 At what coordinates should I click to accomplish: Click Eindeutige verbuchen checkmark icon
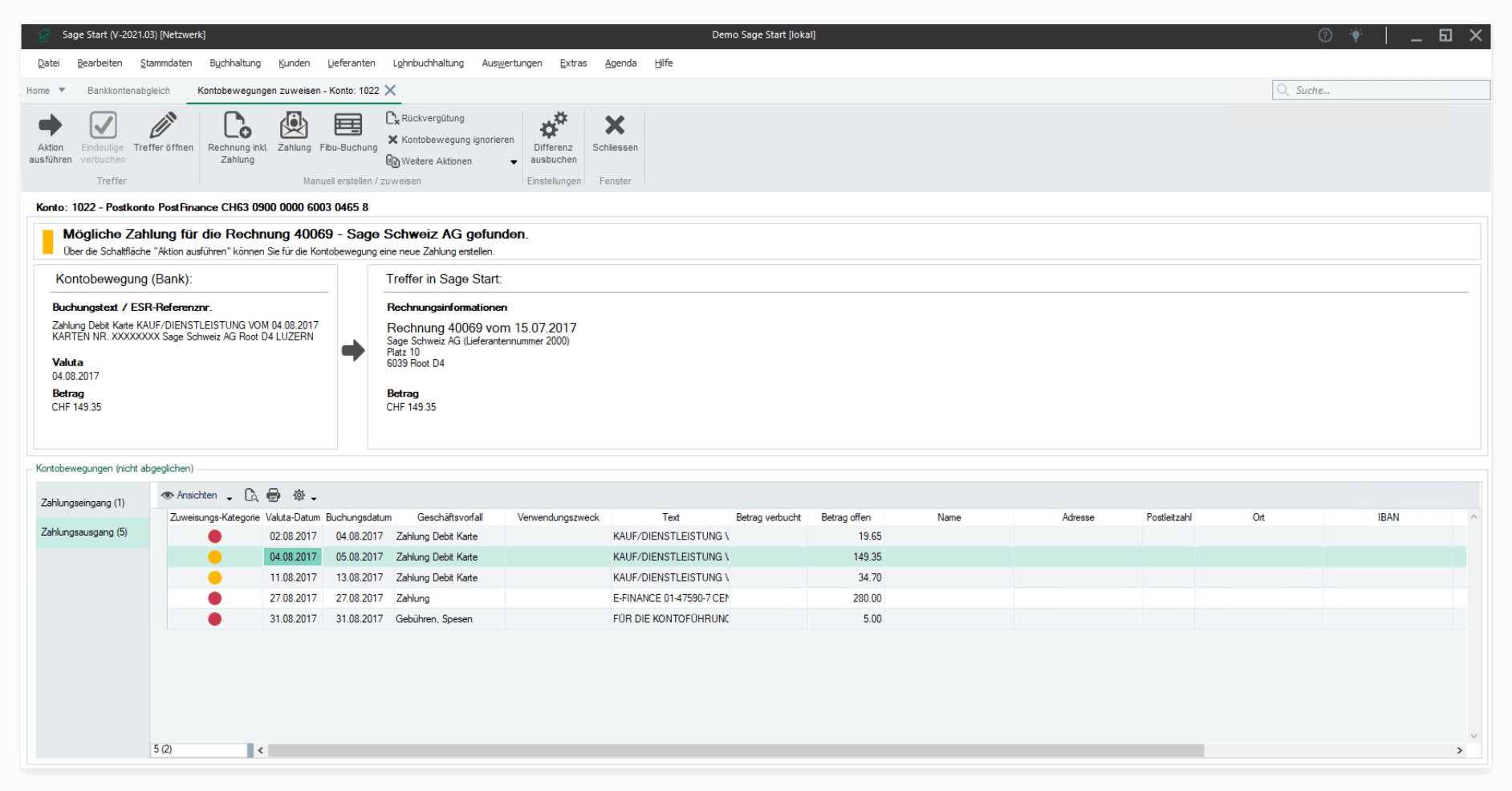103,124
